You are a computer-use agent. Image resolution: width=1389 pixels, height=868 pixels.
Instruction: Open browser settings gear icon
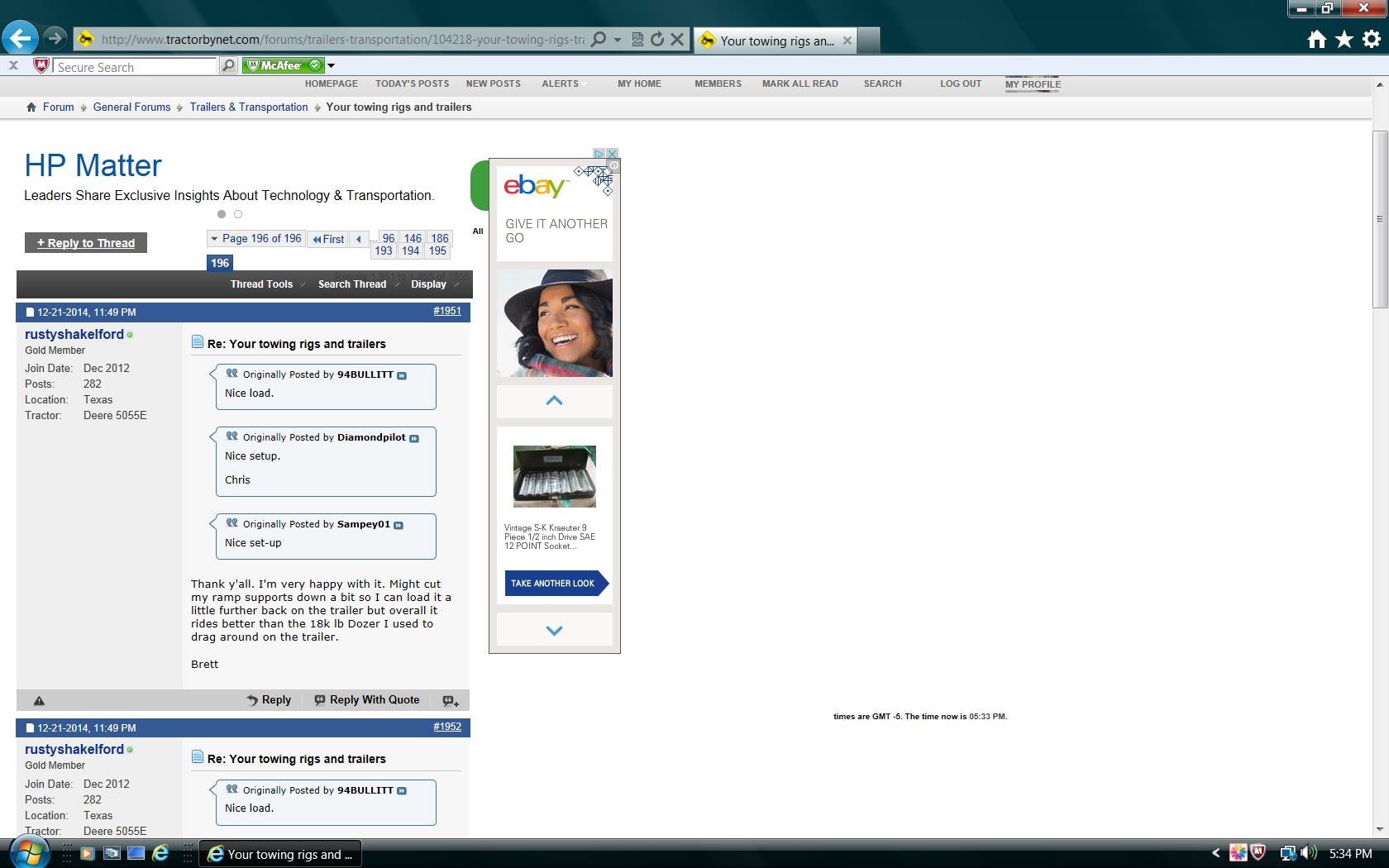[x=1372, y=39]
